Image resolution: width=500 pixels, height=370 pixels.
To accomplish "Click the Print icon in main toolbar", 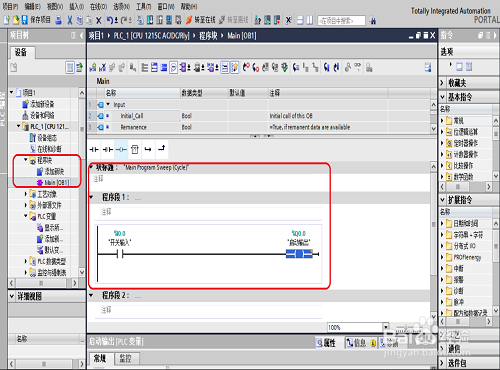I will 58,20.
